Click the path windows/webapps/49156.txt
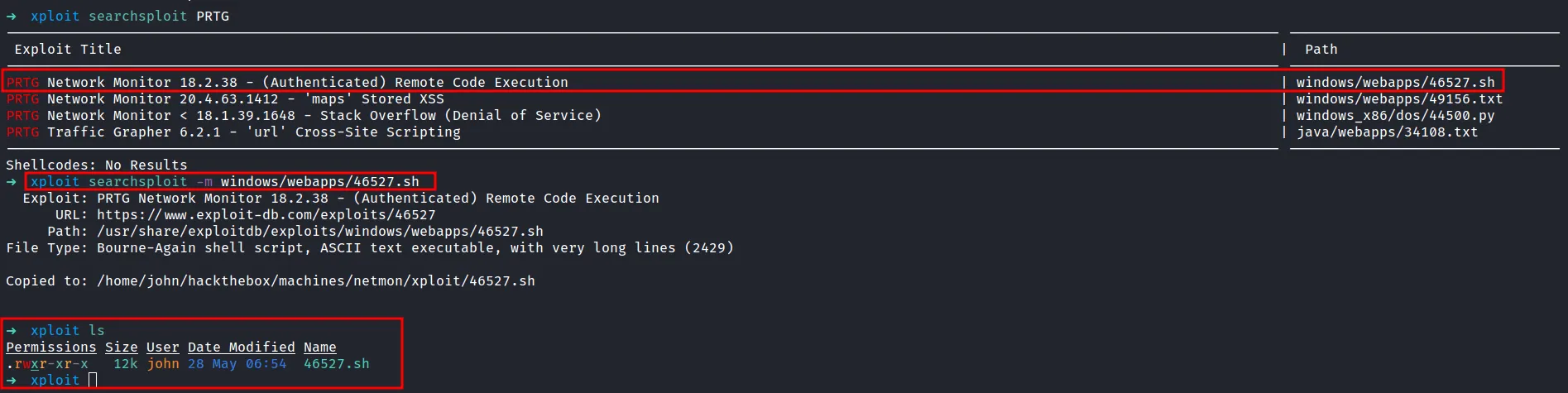The height and width of the screenshot is (393, 1568). click(1399, 99)
